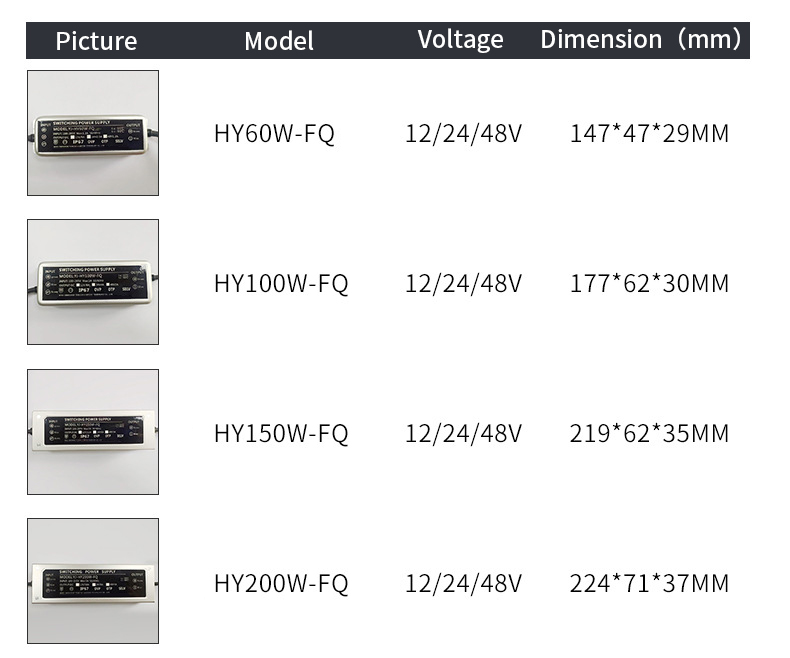Click the HY60W-FQ power supply thumbnail
The image size is (790, 658).
pyautogui.click(x=93, y=133)
